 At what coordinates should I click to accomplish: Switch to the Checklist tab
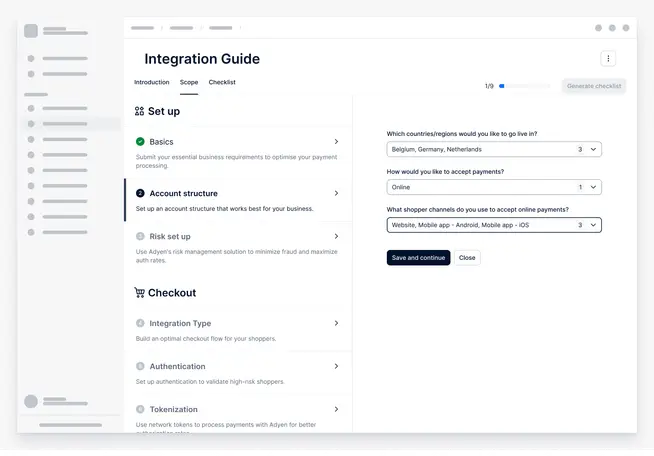click(222, 82)
